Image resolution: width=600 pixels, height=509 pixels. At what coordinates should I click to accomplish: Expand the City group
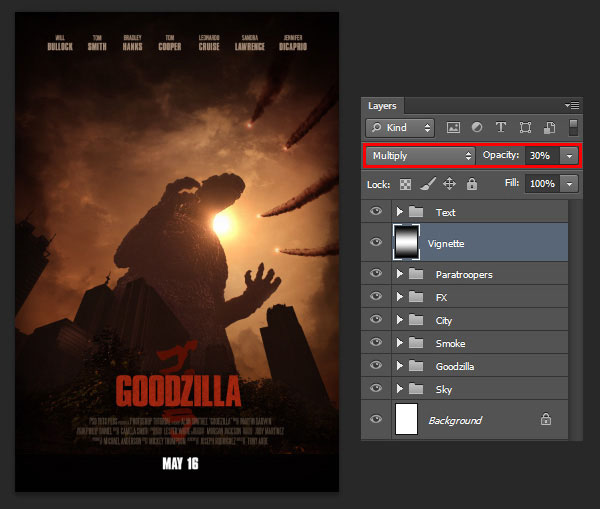coord(399,320)
